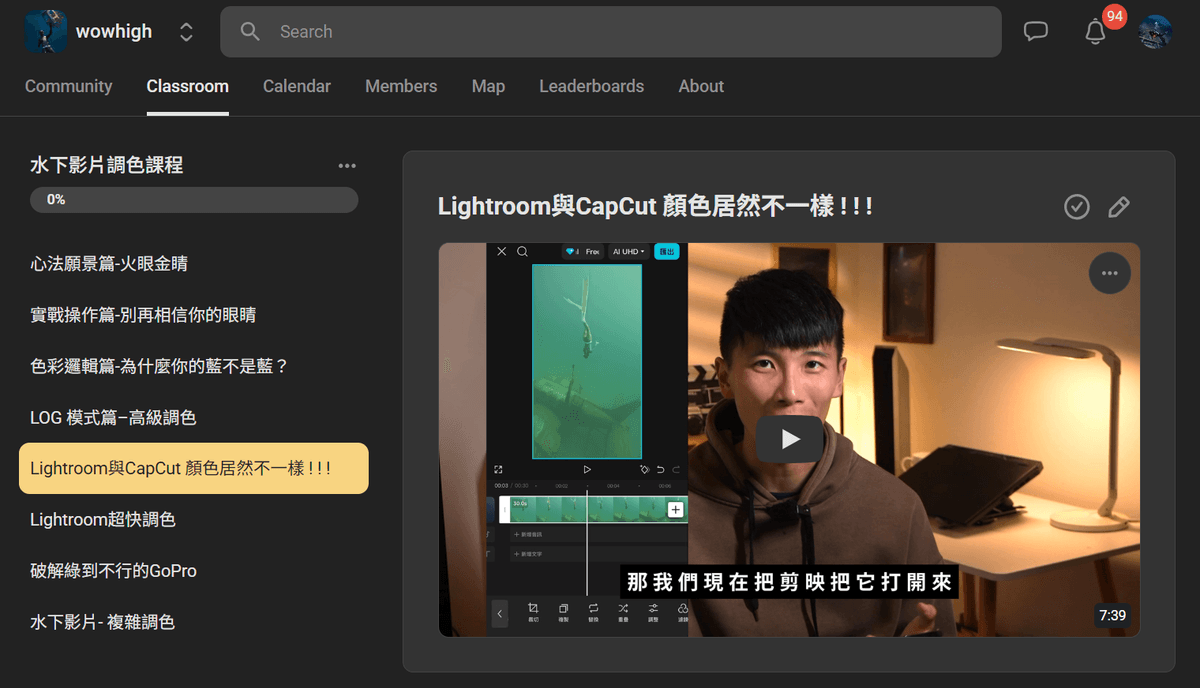The width and height of the screenshot is (1200, 688).
Task: Click the user profile avatar
Action: (1155, 32)
